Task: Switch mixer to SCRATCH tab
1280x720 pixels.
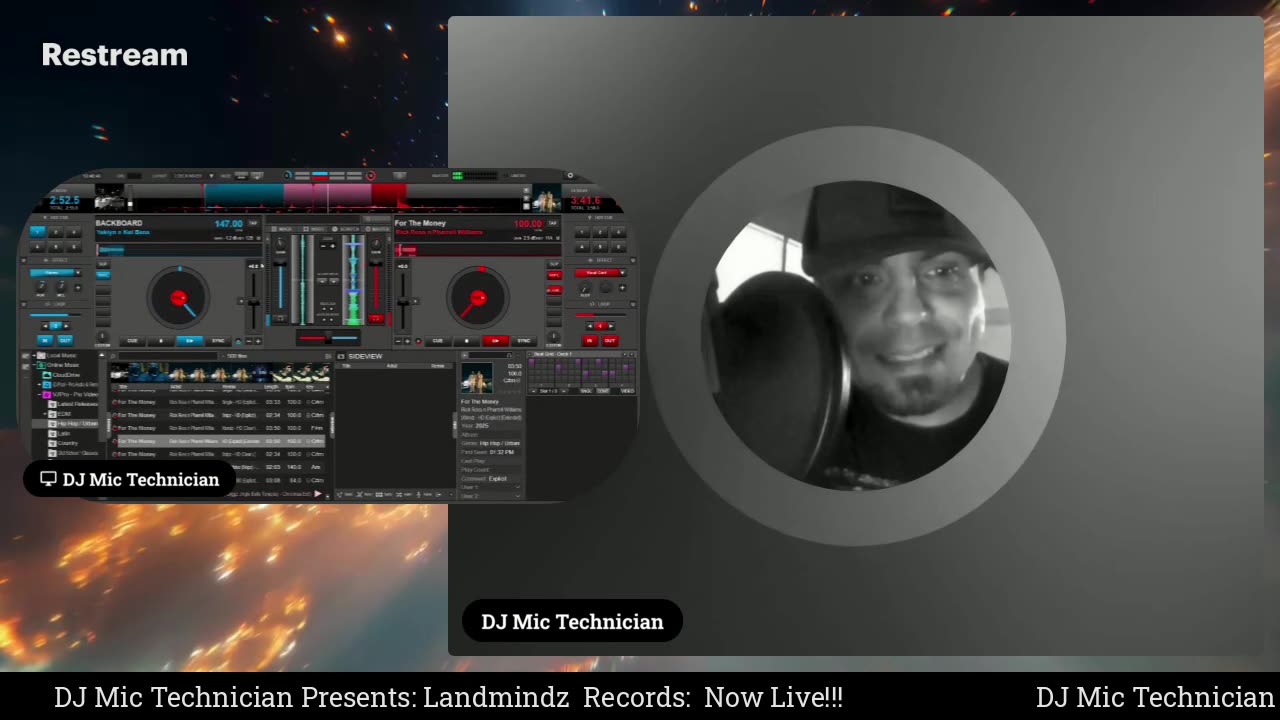Action: (346, 229)
